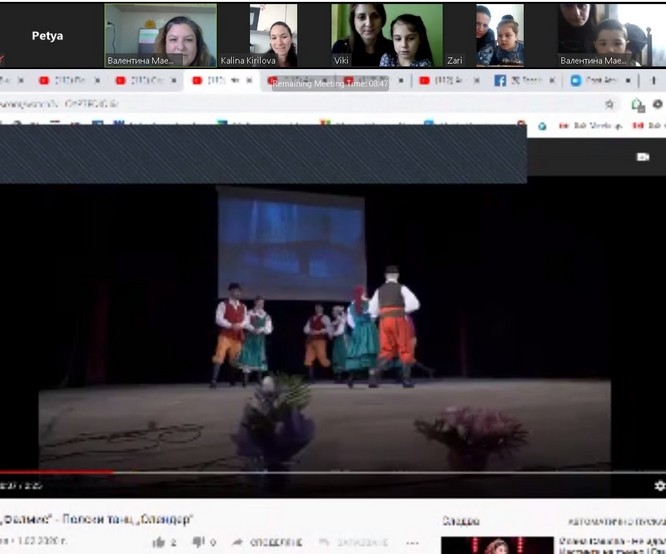Image resolution: width=666 pixels, height=554 pixels.
Task: Bookmark page with the star icon
Action: [609, 104]
